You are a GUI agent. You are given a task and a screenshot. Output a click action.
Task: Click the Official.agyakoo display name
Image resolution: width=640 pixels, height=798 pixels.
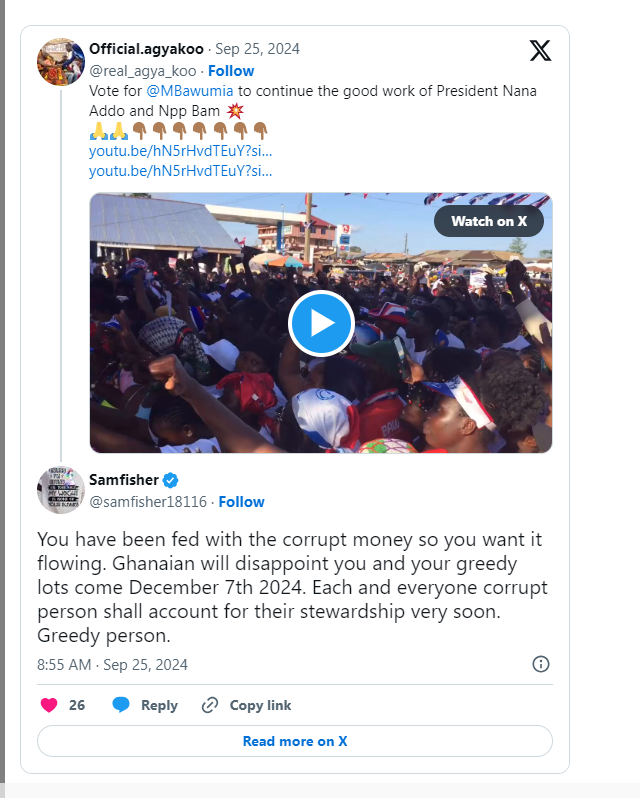click(x=146, y=49)
